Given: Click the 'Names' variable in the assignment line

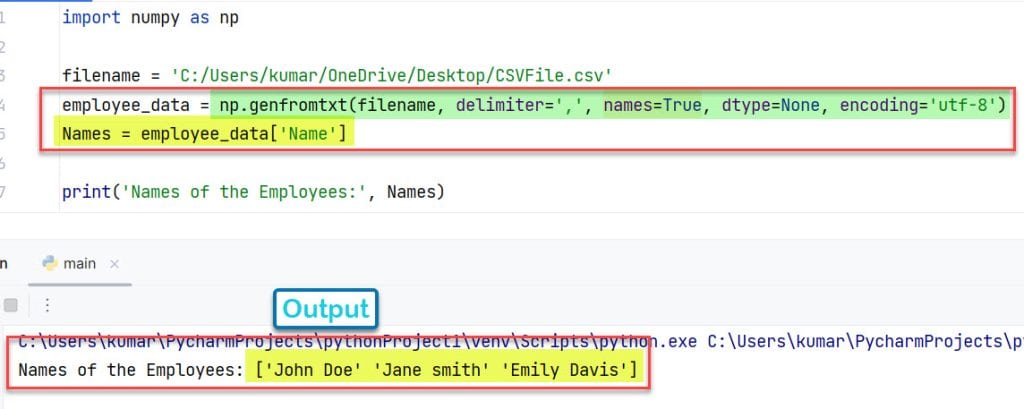Looking at the screenshot, I should (x=86, y=135).
